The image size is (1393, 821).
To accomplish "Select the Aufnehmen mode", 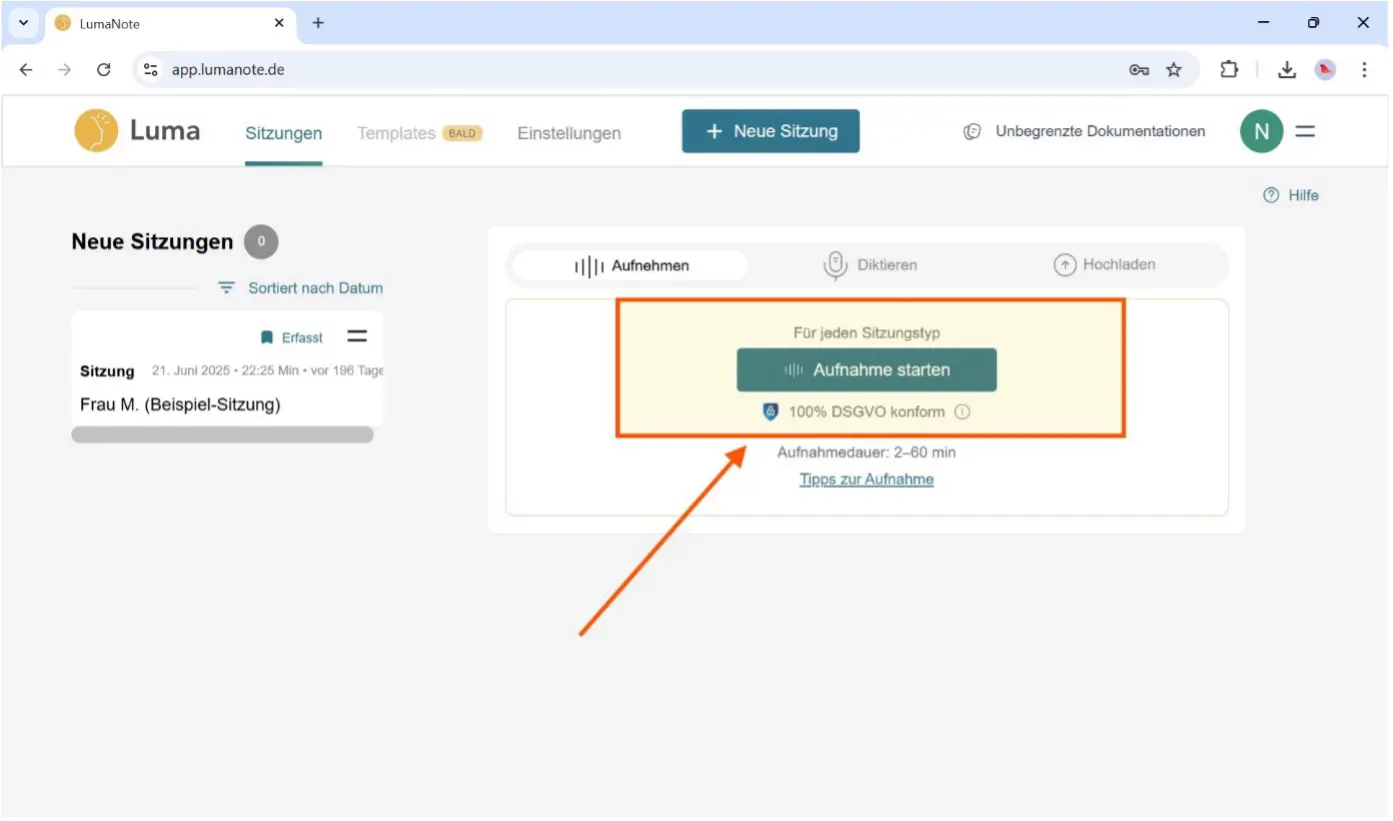I will pos(631,266).
